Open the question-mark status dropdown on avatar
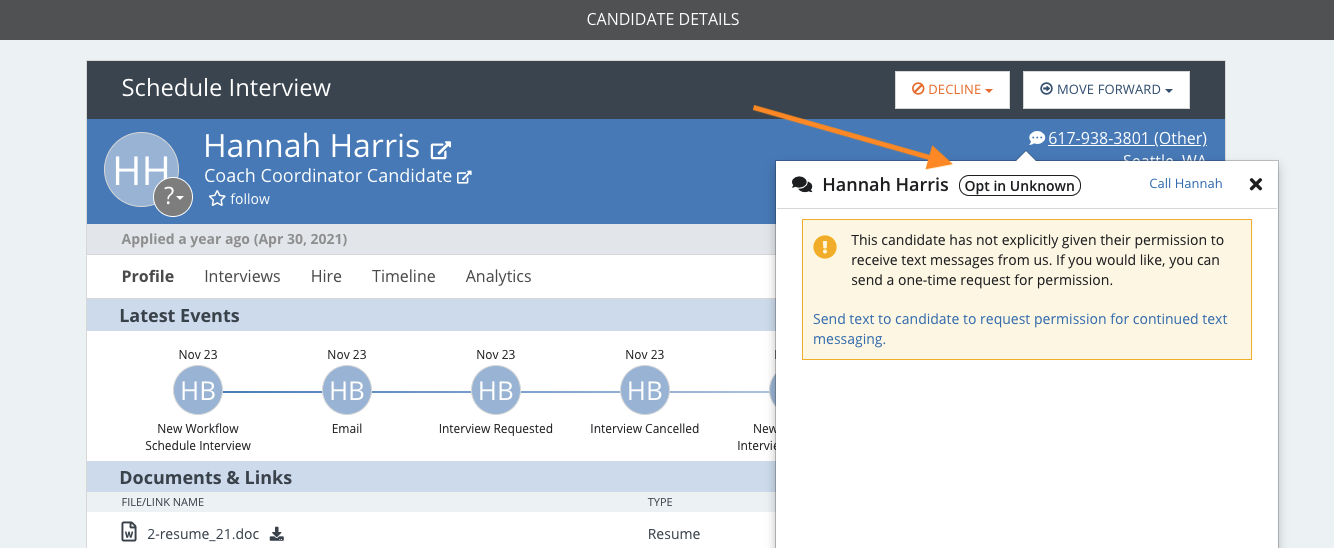Image resolution: width=1334 pixels, height=548 pixels. tap(174, 198)
